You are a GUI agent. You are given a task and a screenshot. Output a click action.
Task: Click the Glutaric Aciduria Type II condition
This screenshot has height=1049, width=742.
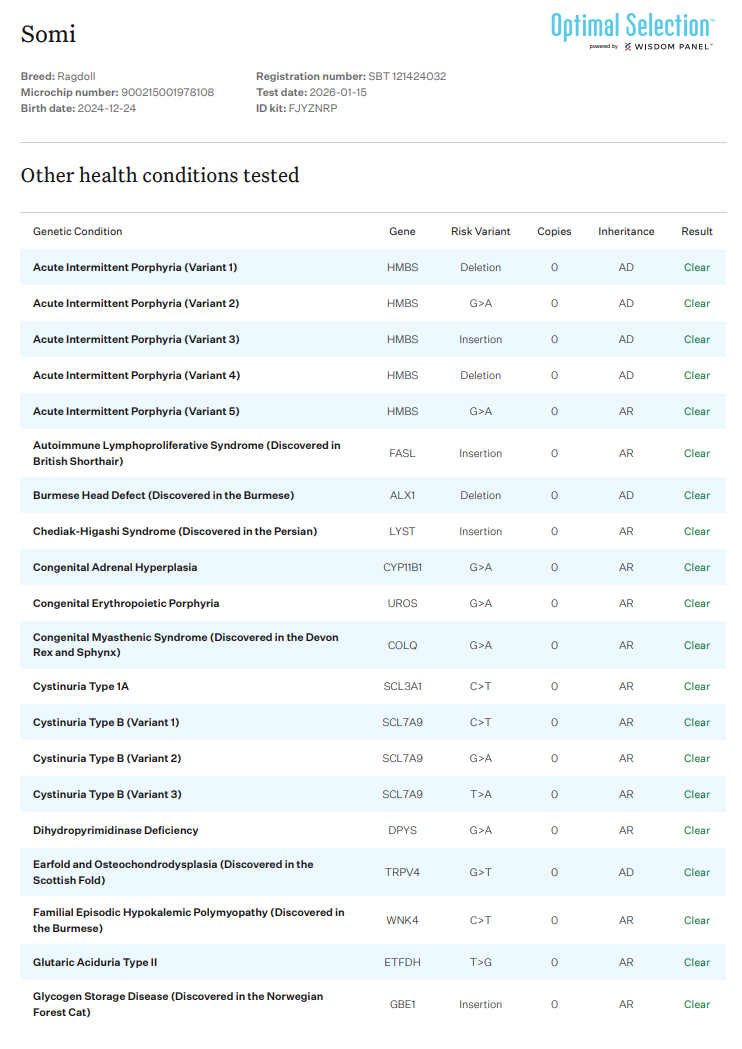click(95, 962)
